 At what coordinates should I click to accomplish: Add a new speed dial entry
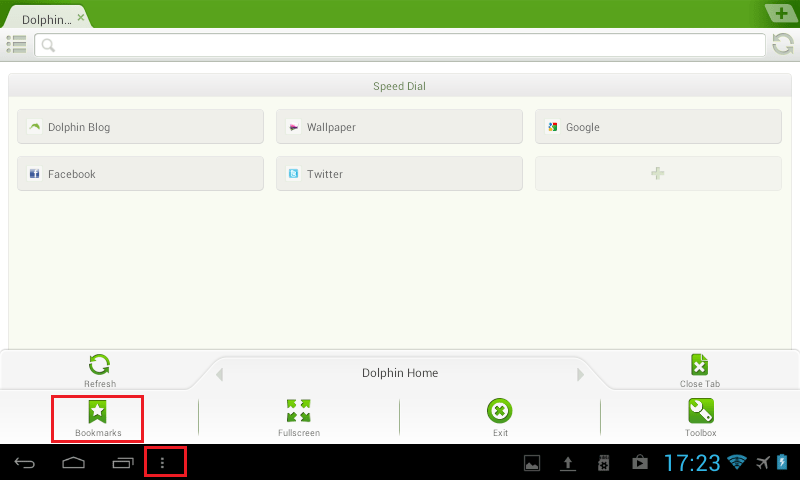coord(658,173)
